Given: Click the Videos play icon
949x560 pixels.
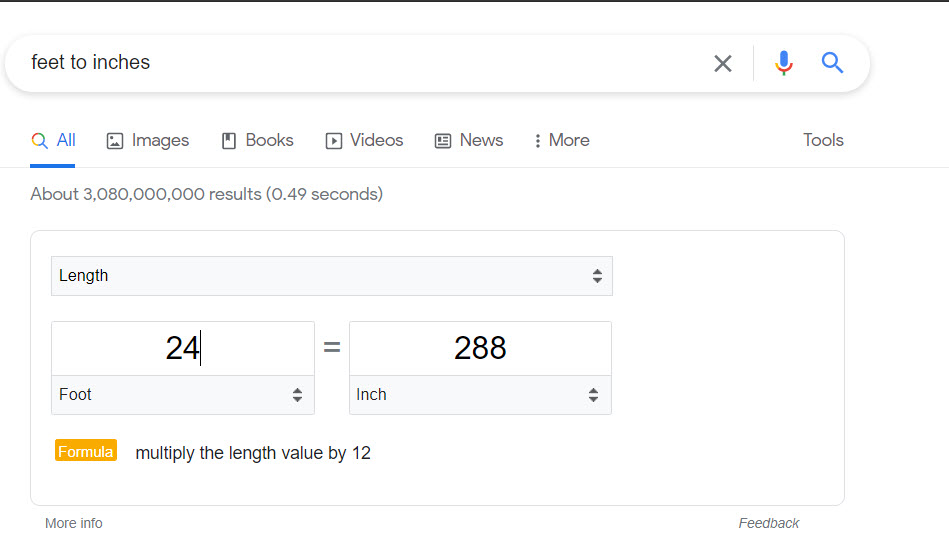Looking at the screenshot, I should pyautogui.click(x=333, y=141).
